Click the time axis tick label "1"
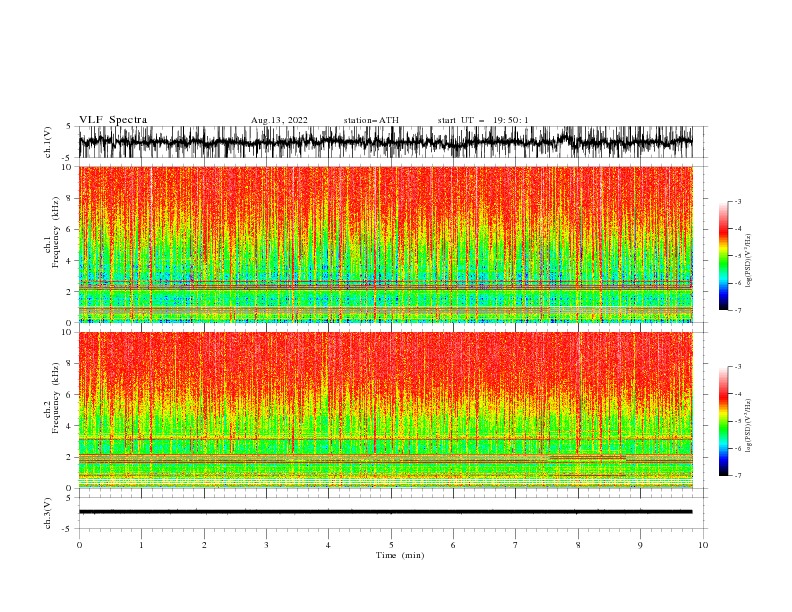Viewport: 792px width, 612px height. tap(141, 545)
